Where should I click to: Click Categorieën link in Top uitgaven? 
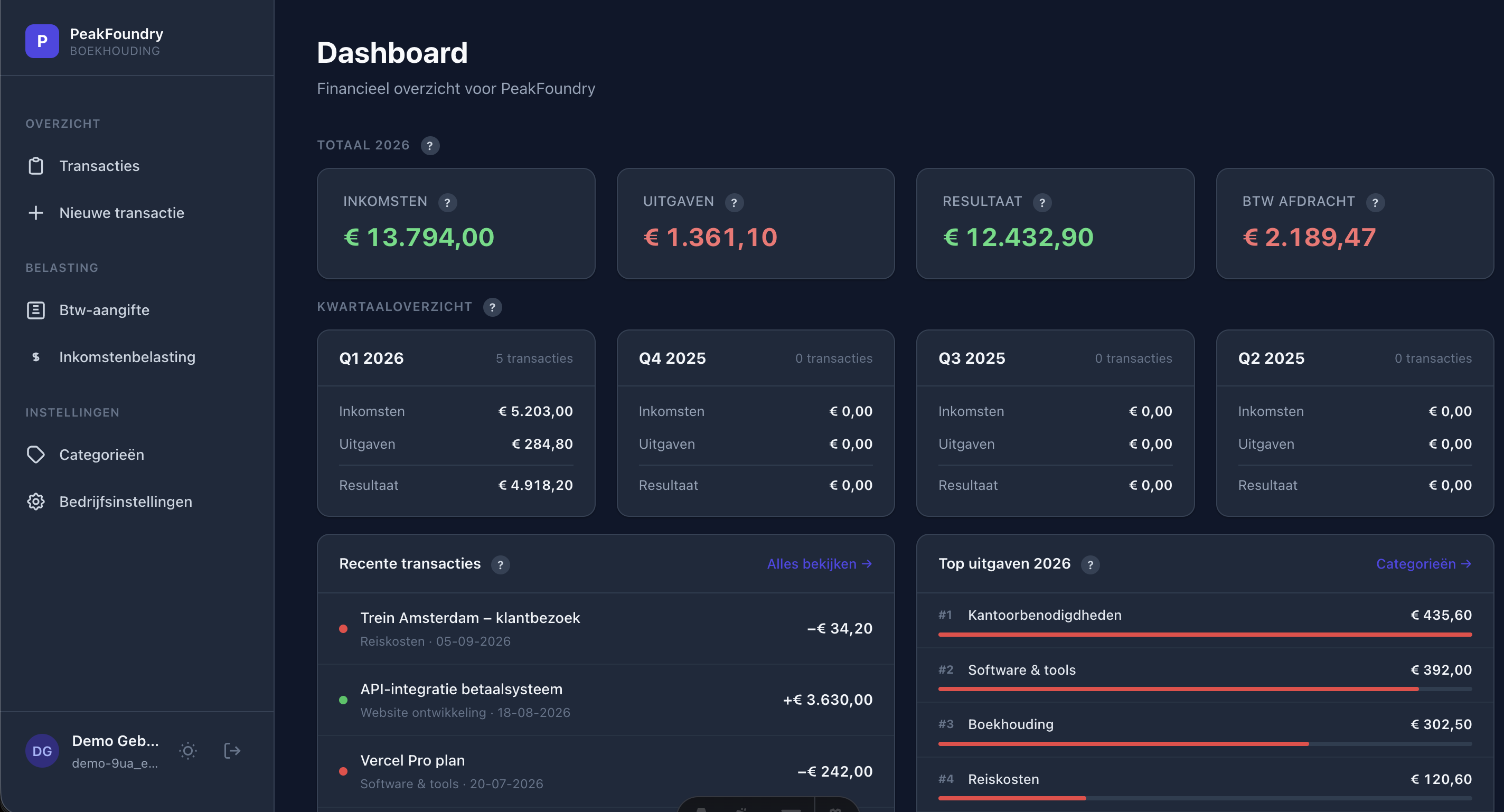[x=1423, y=563]
